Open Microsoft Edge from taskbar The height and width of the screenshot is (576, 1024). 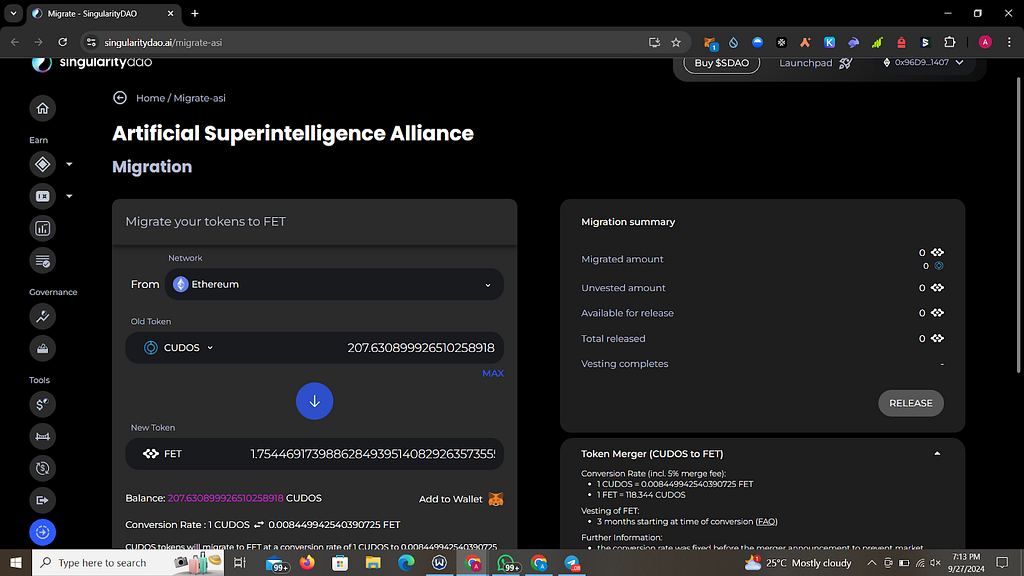tap(406, 563)
